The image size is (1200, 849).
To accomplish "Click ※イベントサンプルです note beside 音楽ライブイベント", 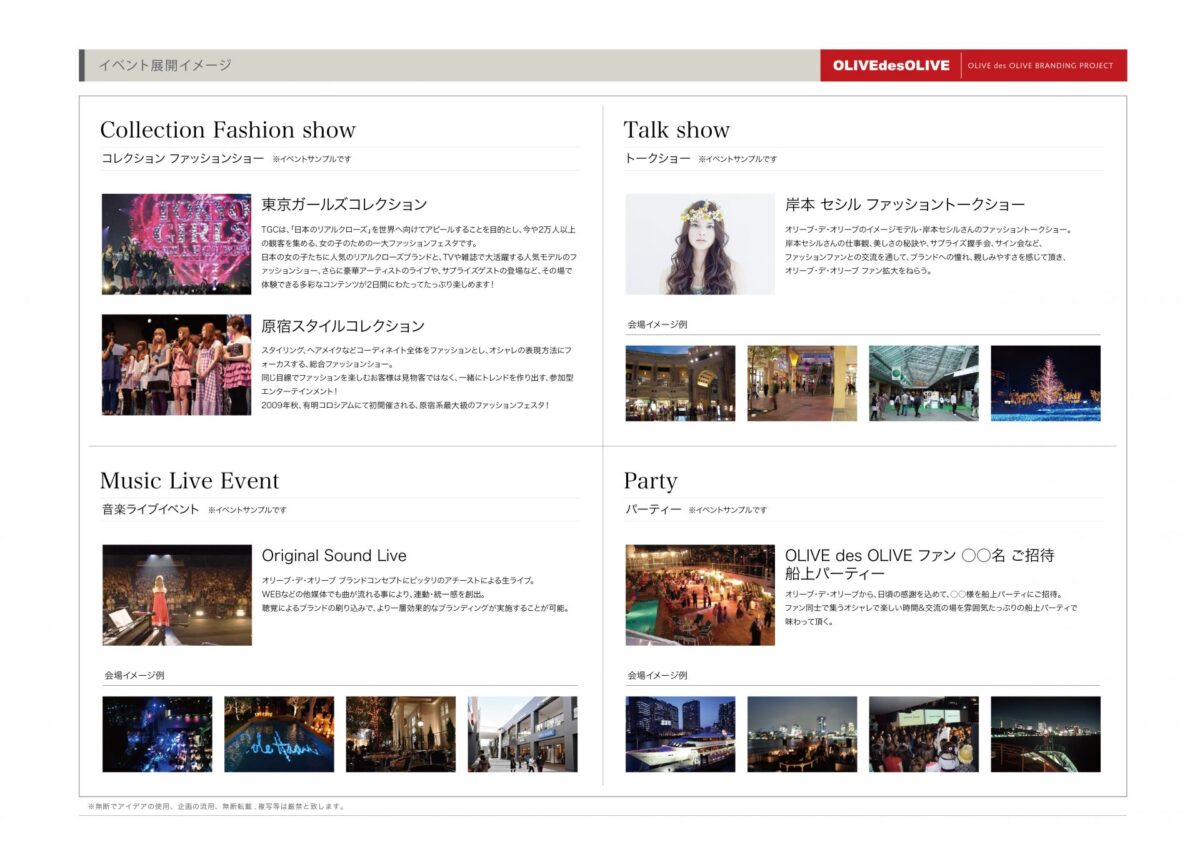I will pyautogui.click(x=247, y=511).
